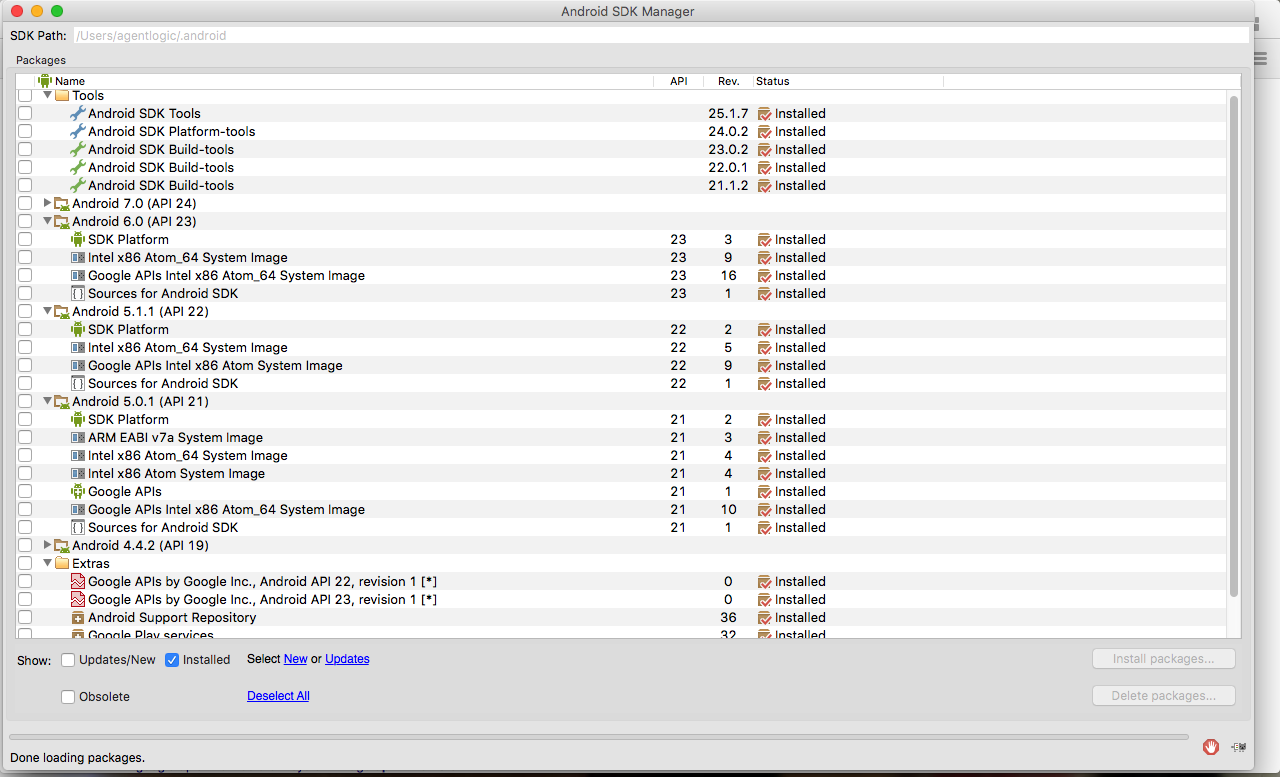Tick the Google APIs Intel x86 Atom_64 checkbox, API 23
The width and height of the screenshot is (1280, 777).
[x=25, y=275]
